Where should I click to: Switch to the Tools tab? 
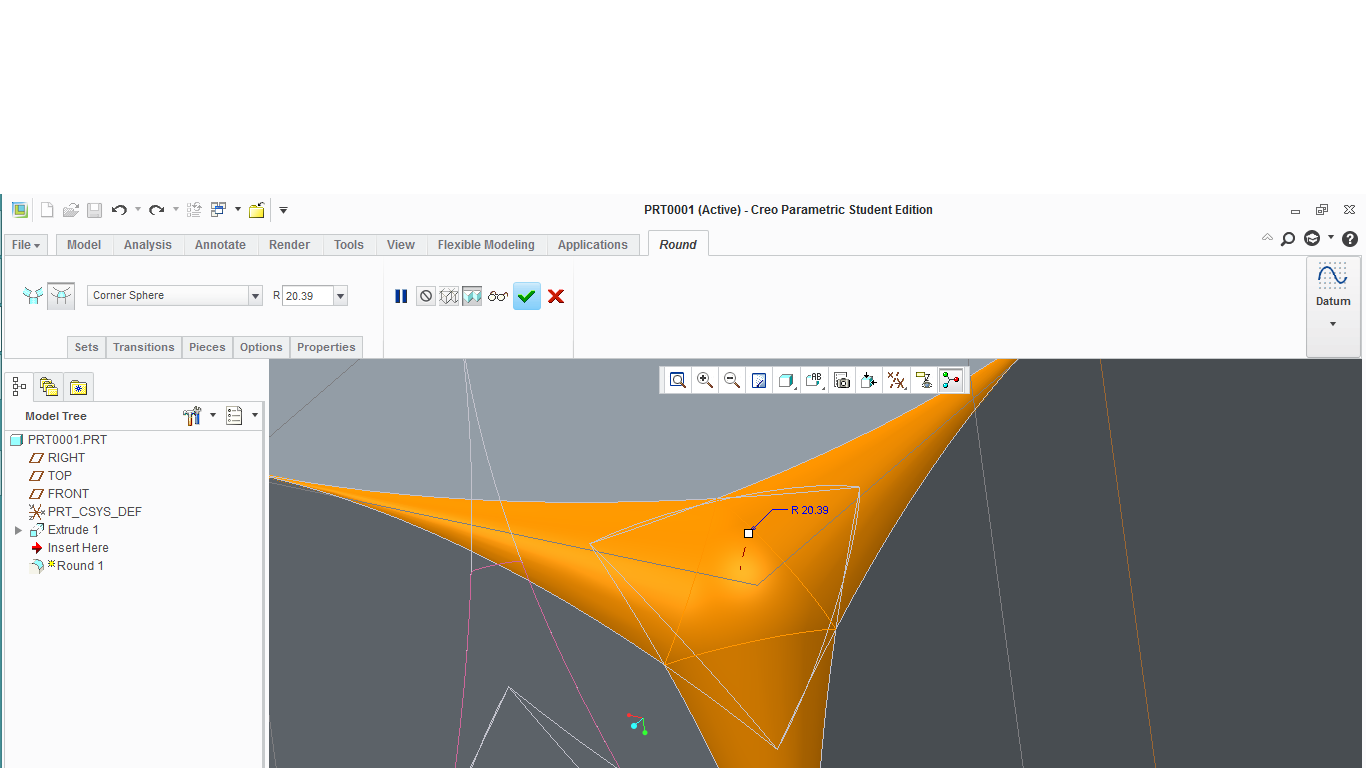point(349,245)
